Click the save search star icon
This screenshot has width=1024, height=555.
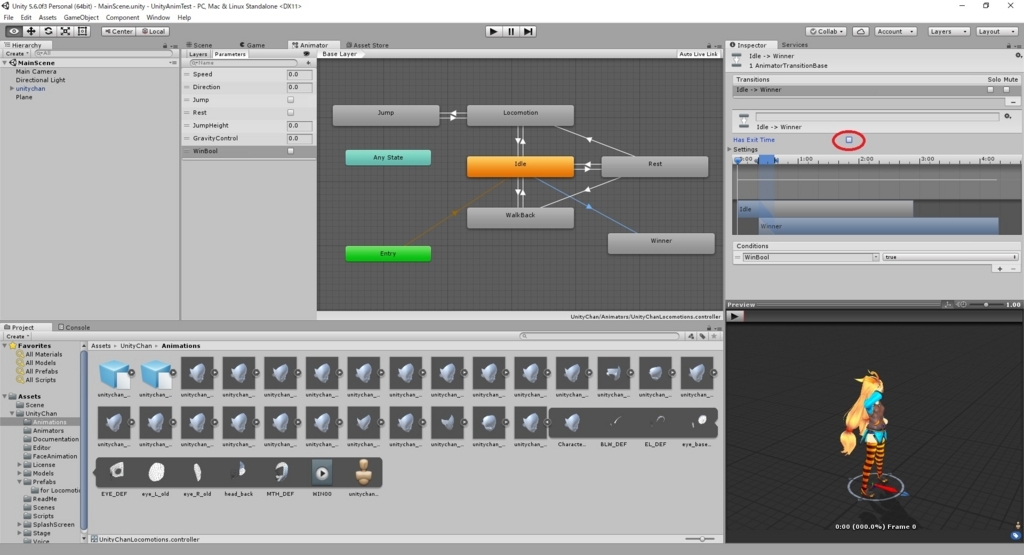point(714,336)
